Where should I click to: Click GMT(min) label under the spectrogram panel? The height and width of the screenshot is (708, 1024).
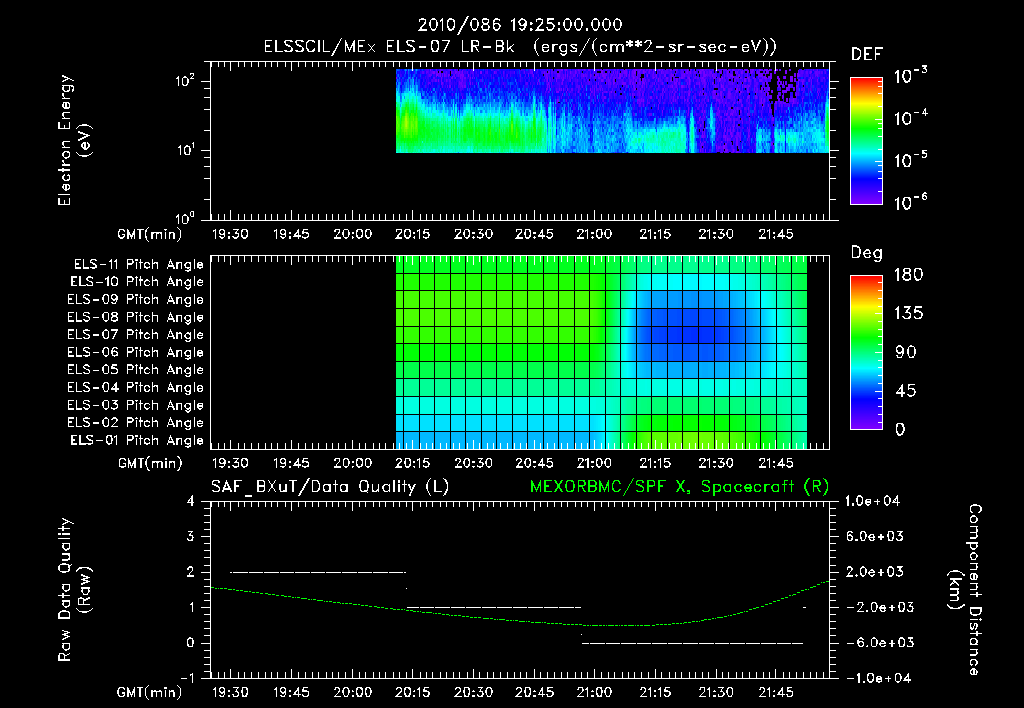[x=150, y=234]
